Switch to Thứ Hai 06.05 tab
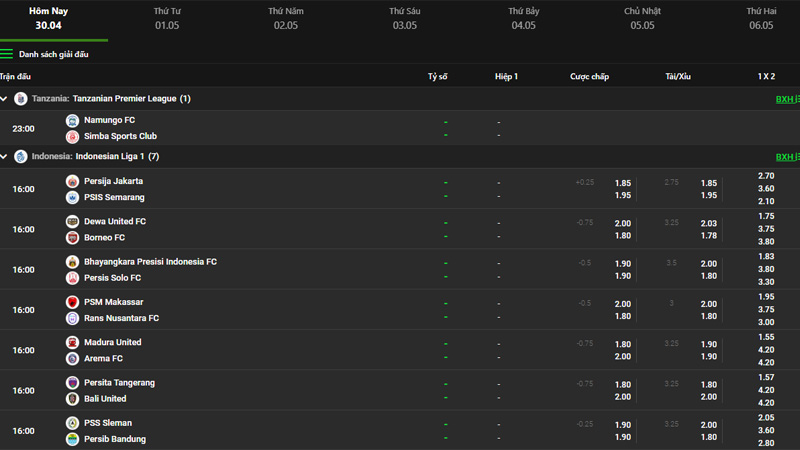This screenshot has width=800, height=450. pos(761,18)
